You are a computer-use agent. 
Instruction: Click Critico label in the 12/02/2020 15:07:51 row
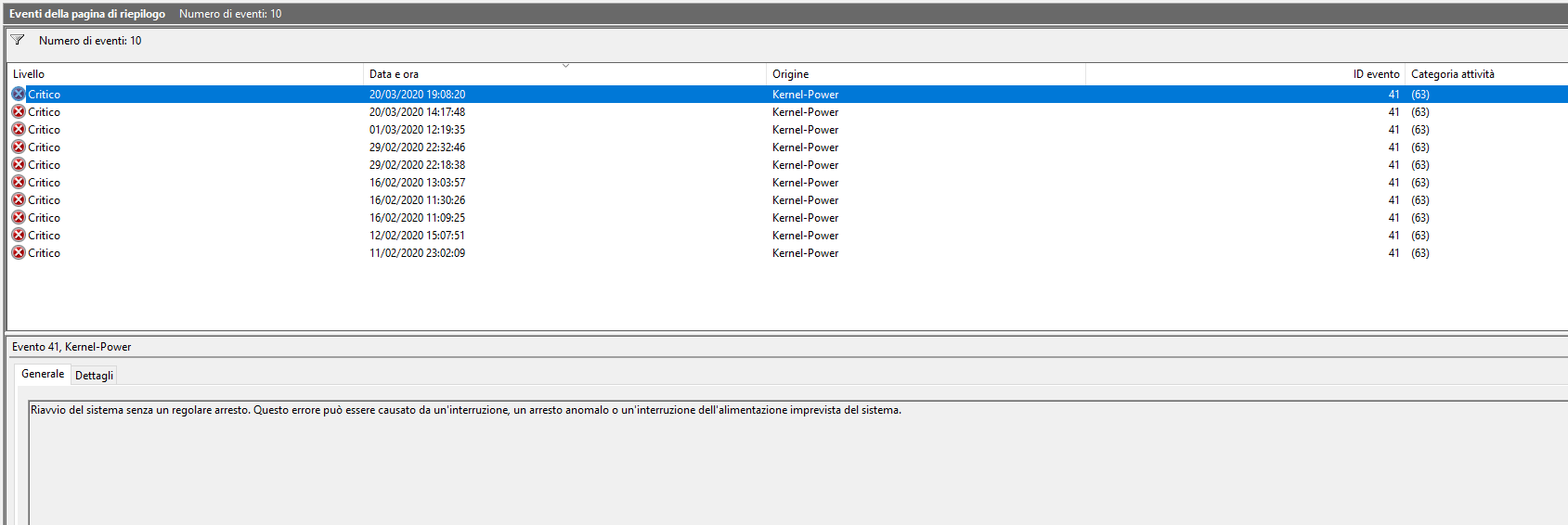[44, 236]
